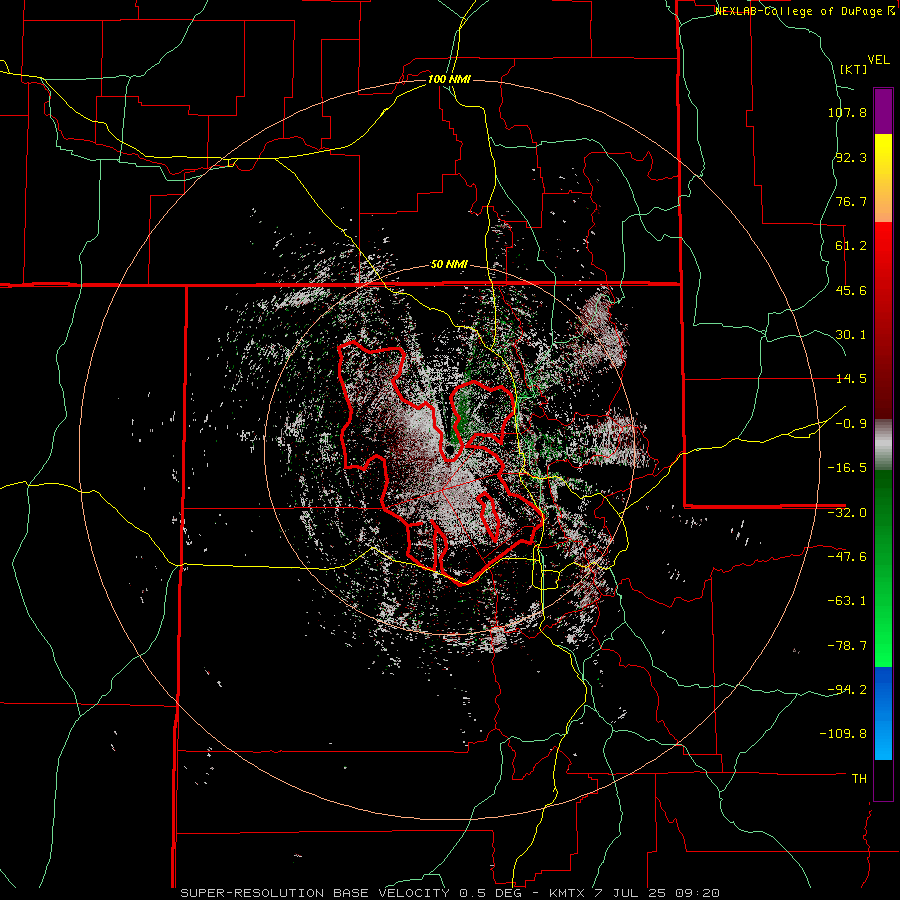This screenshot has width=900, height=900.
Task: Click the [KT] units label
Action: (x=854, y=69)
